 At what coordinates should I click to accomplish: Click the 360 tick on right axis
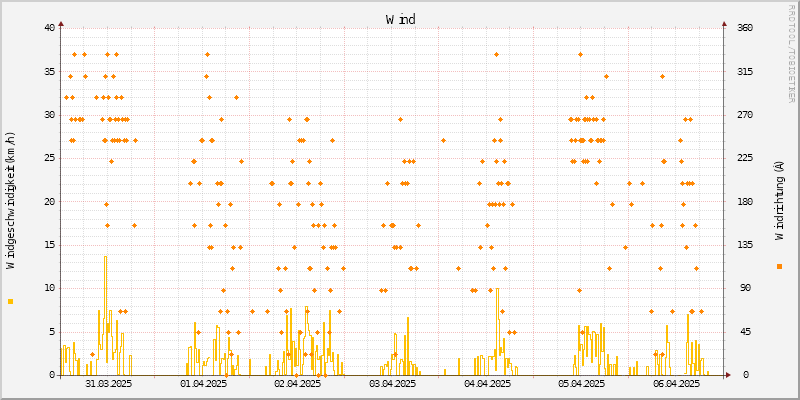[x=744, y=28]
